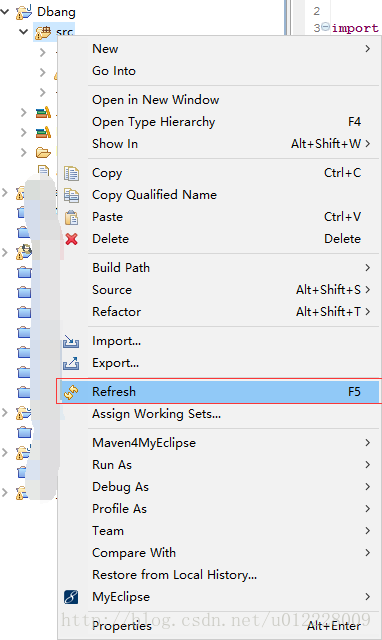Open the Maven4MyEclipse submenu arrow
The width and height of the screenshot is (382, 640).
click(368, 443)
